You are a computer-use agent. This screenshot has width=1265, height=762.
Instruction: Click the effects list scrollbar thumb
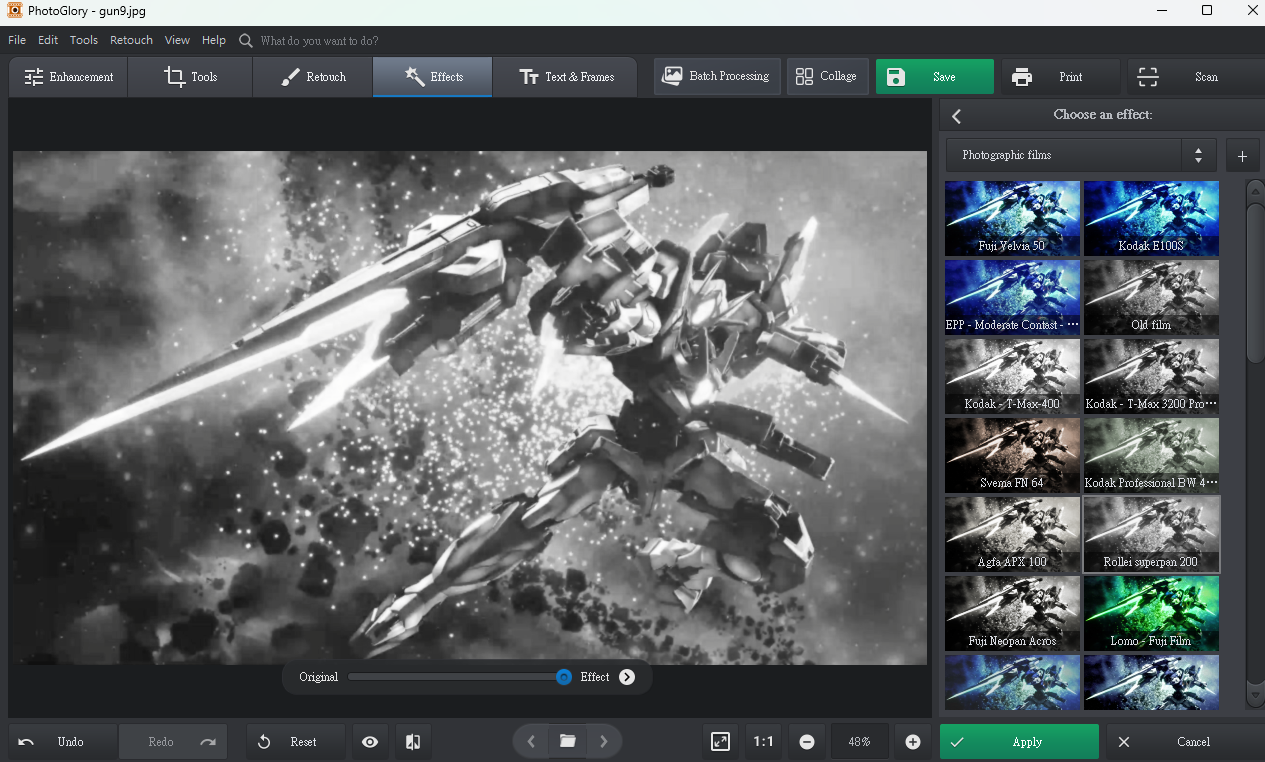click(x=1255, y=283)
